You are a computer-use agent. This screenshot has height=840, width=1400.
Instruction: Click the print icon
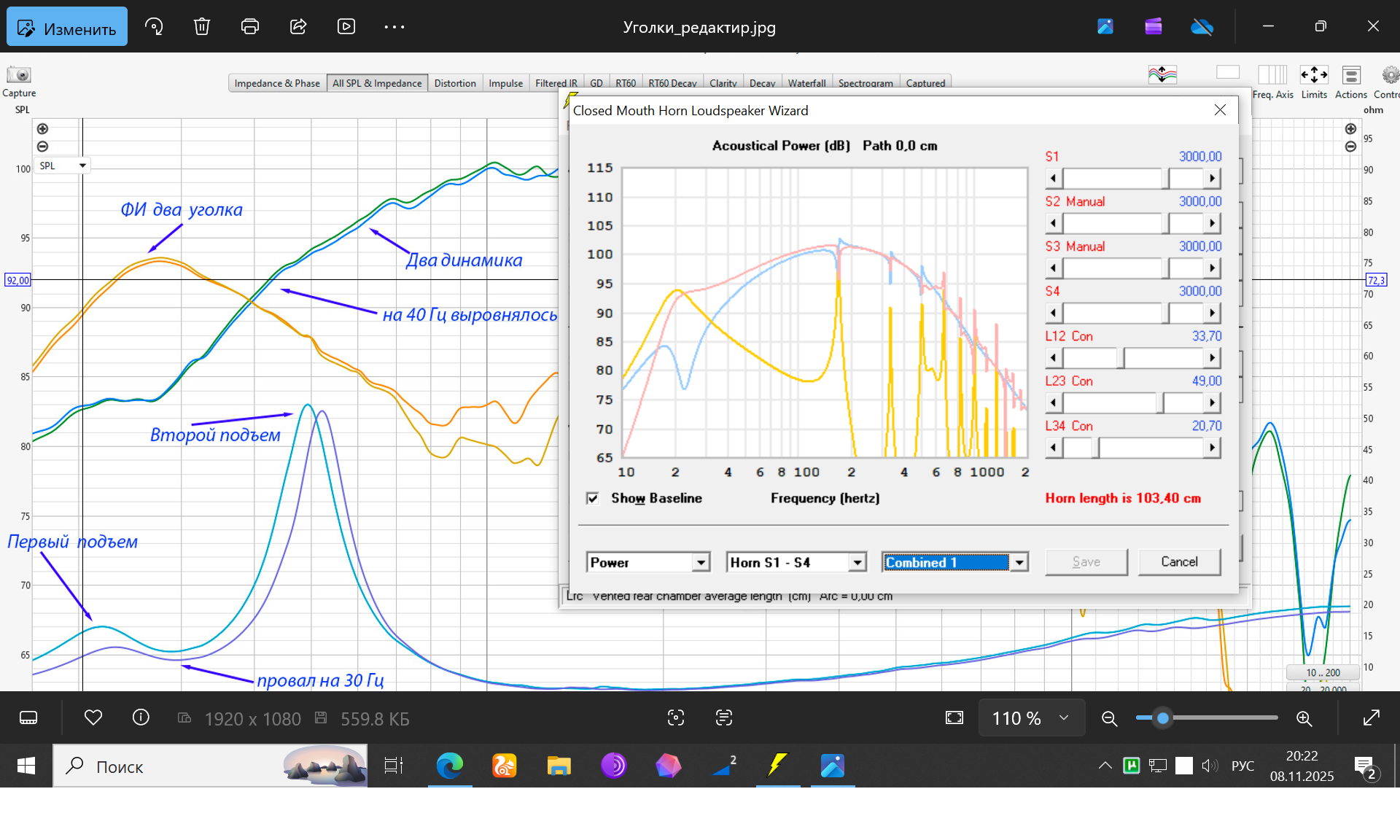click(250, 27)
